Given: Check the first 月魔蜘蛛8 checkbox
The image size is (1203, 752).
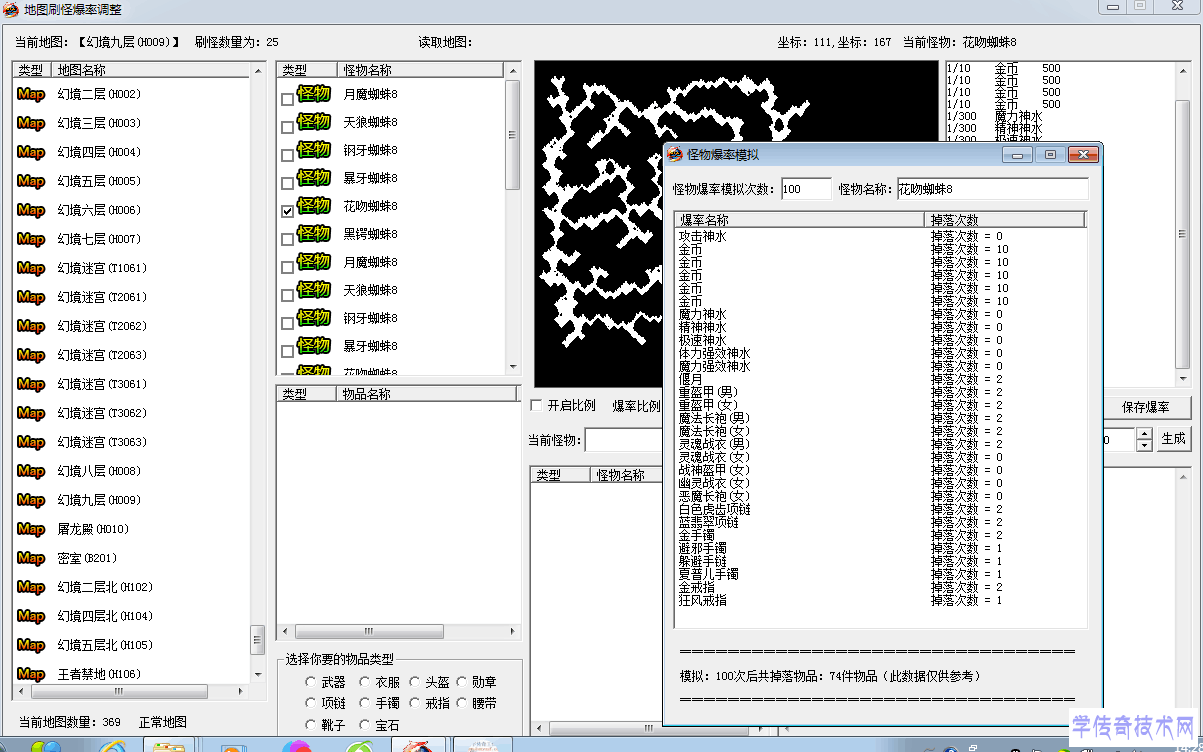Looking at the screenshot, I should click(x=288, y=99).
